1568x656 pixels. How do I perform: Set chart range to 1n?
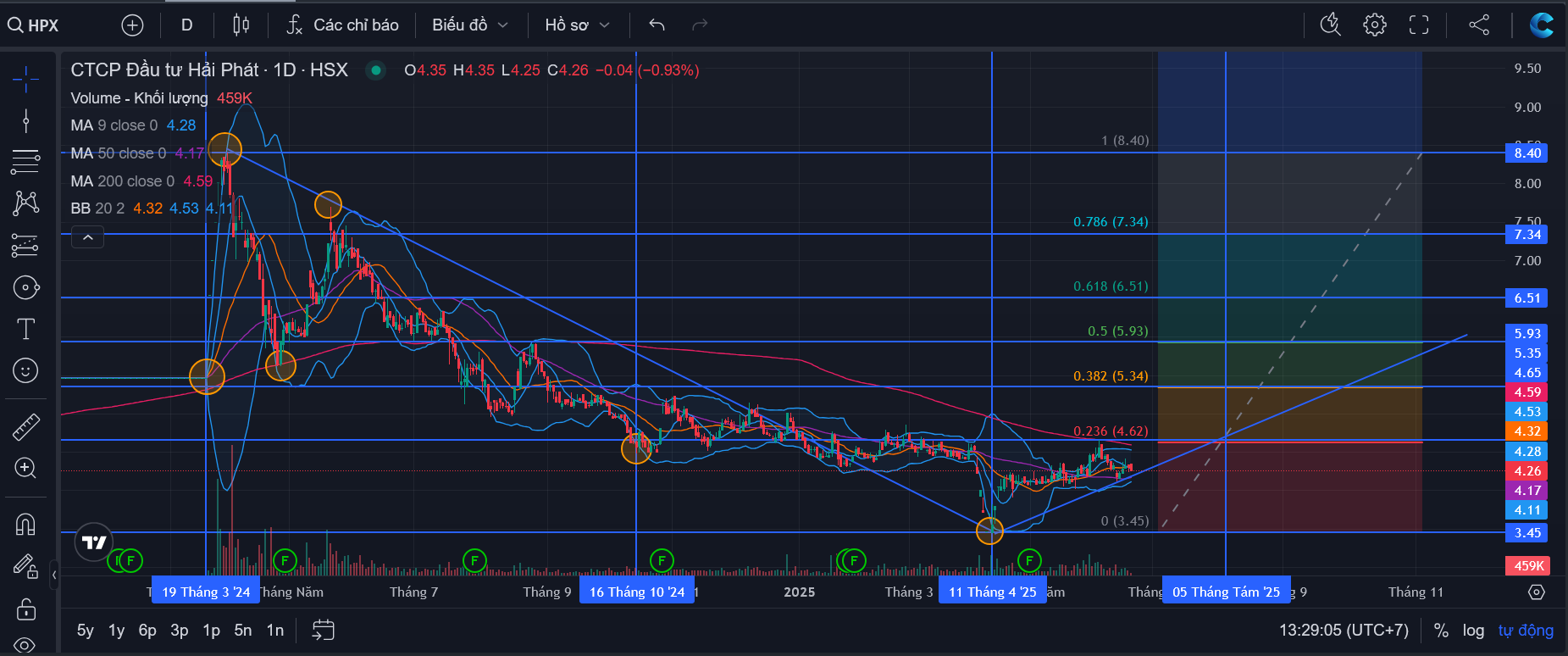(x=275, y=631)
